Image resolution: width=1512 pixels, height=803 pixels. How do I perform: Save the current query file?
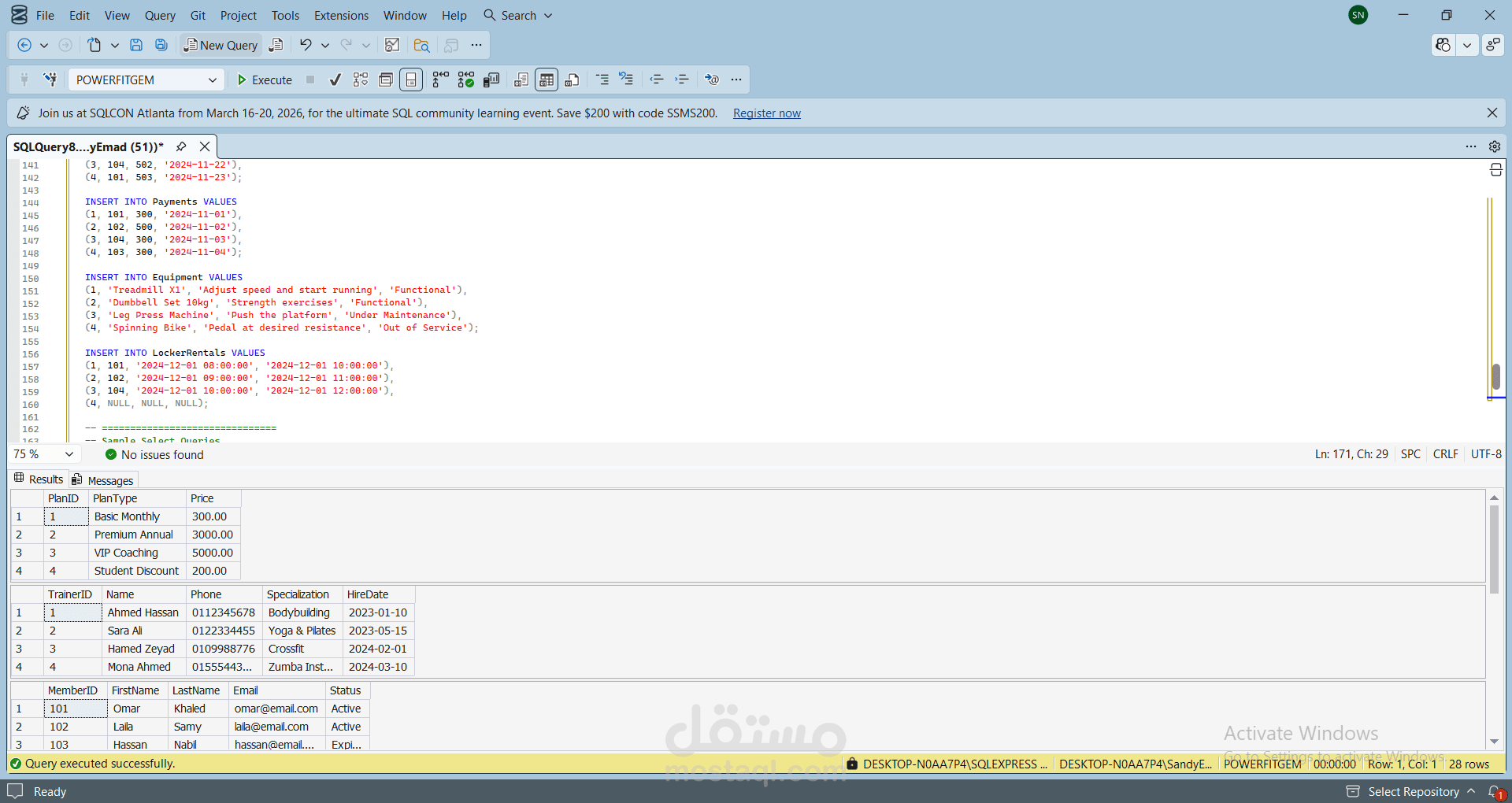click(x=136, y=45)
